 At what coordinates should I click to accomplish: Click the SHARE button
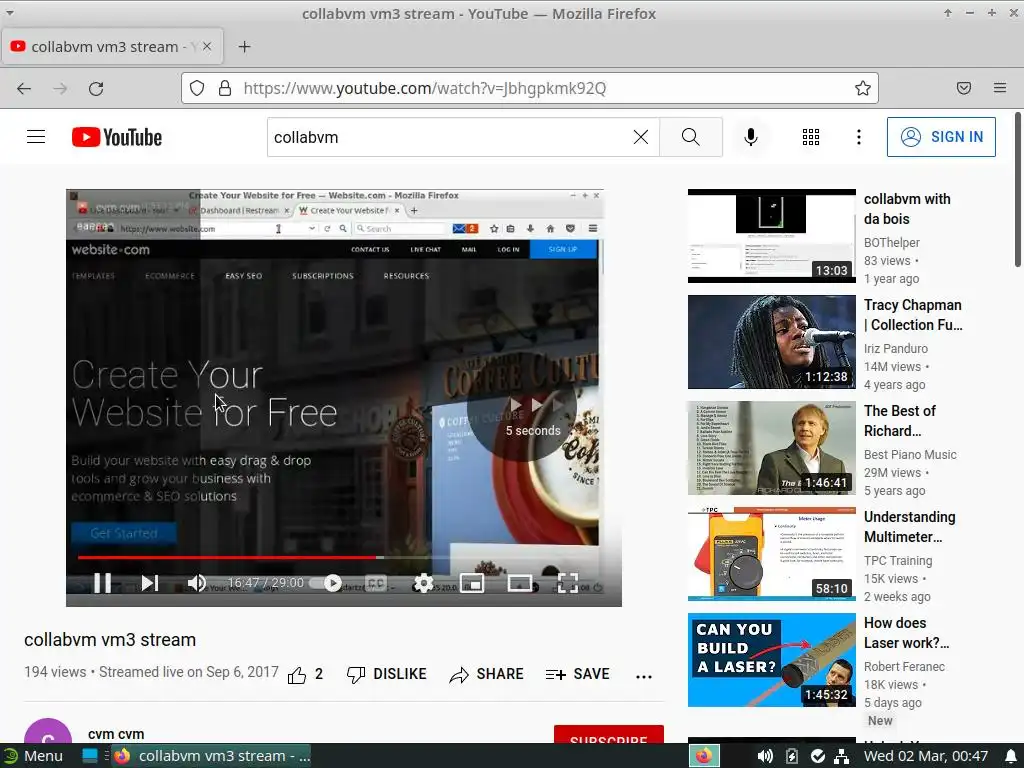pos(486,675)
